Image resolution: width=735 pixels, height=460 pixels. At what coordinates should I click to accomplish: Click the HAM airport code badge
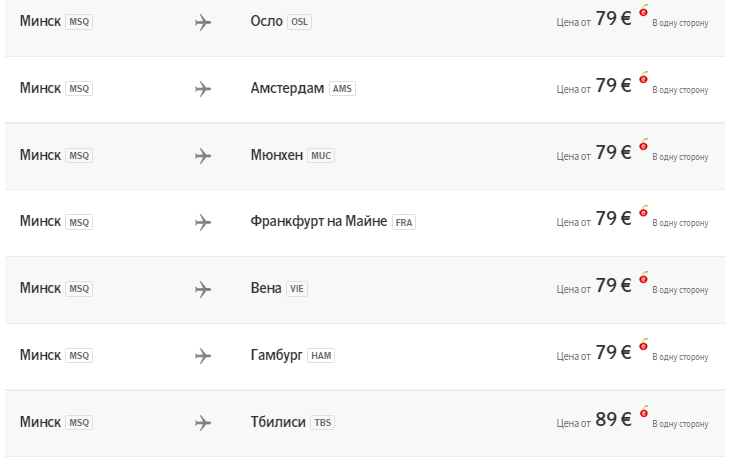pyautogui.click(x=321, y=356)
